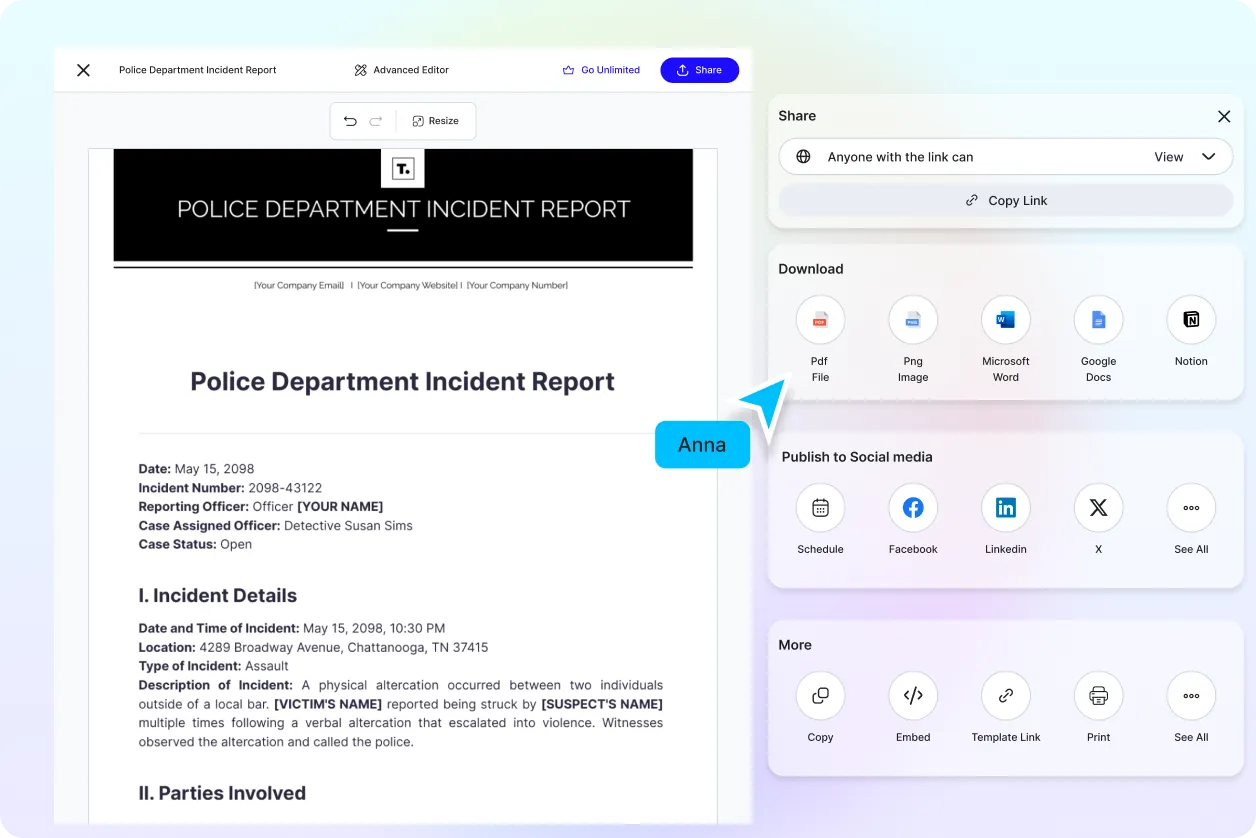
Task: Click the 'Date: May 15, 2098' line
Action: (196, 469)
